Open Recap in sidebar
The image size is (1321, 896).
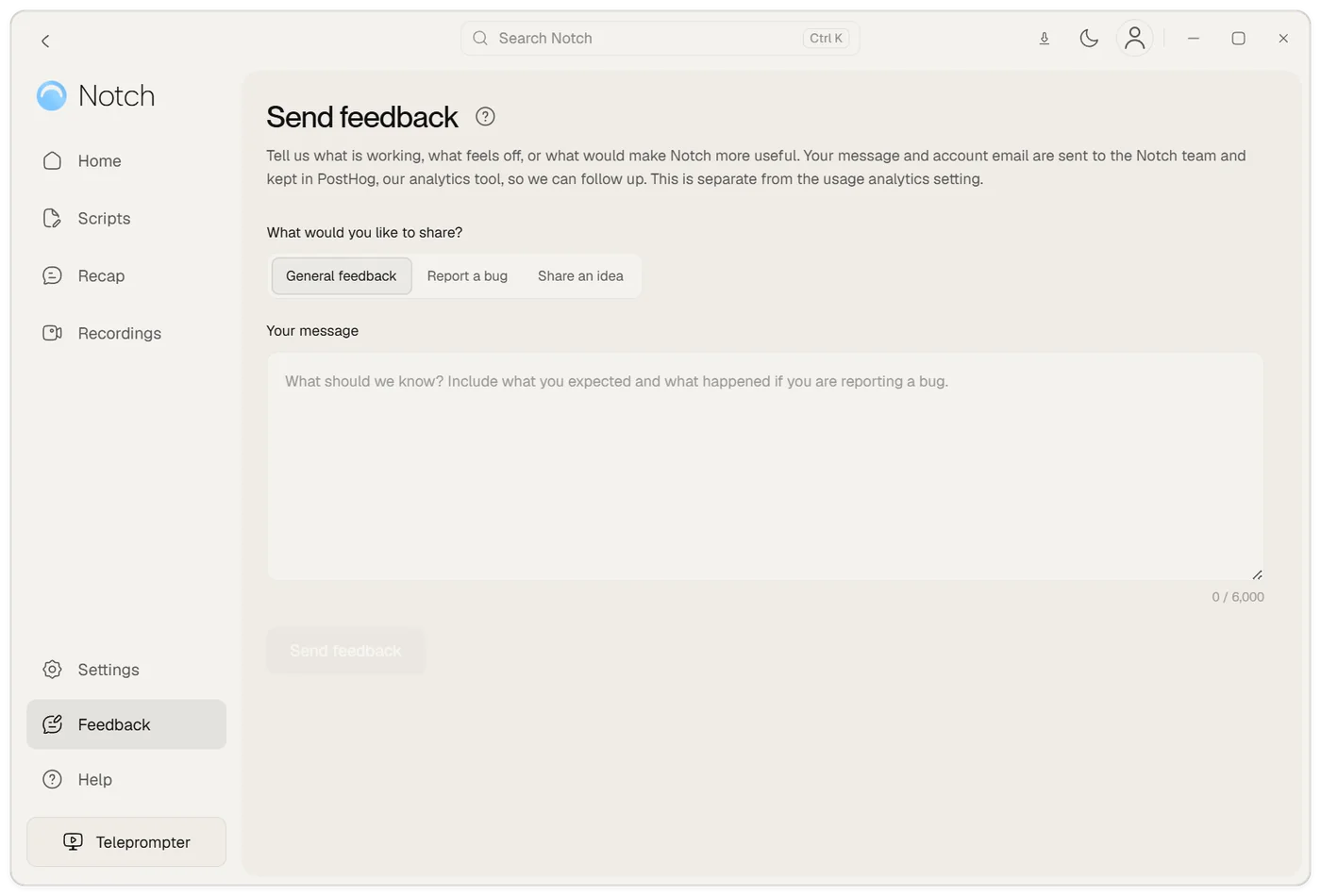pyautogui.click(x=126, y=276)
